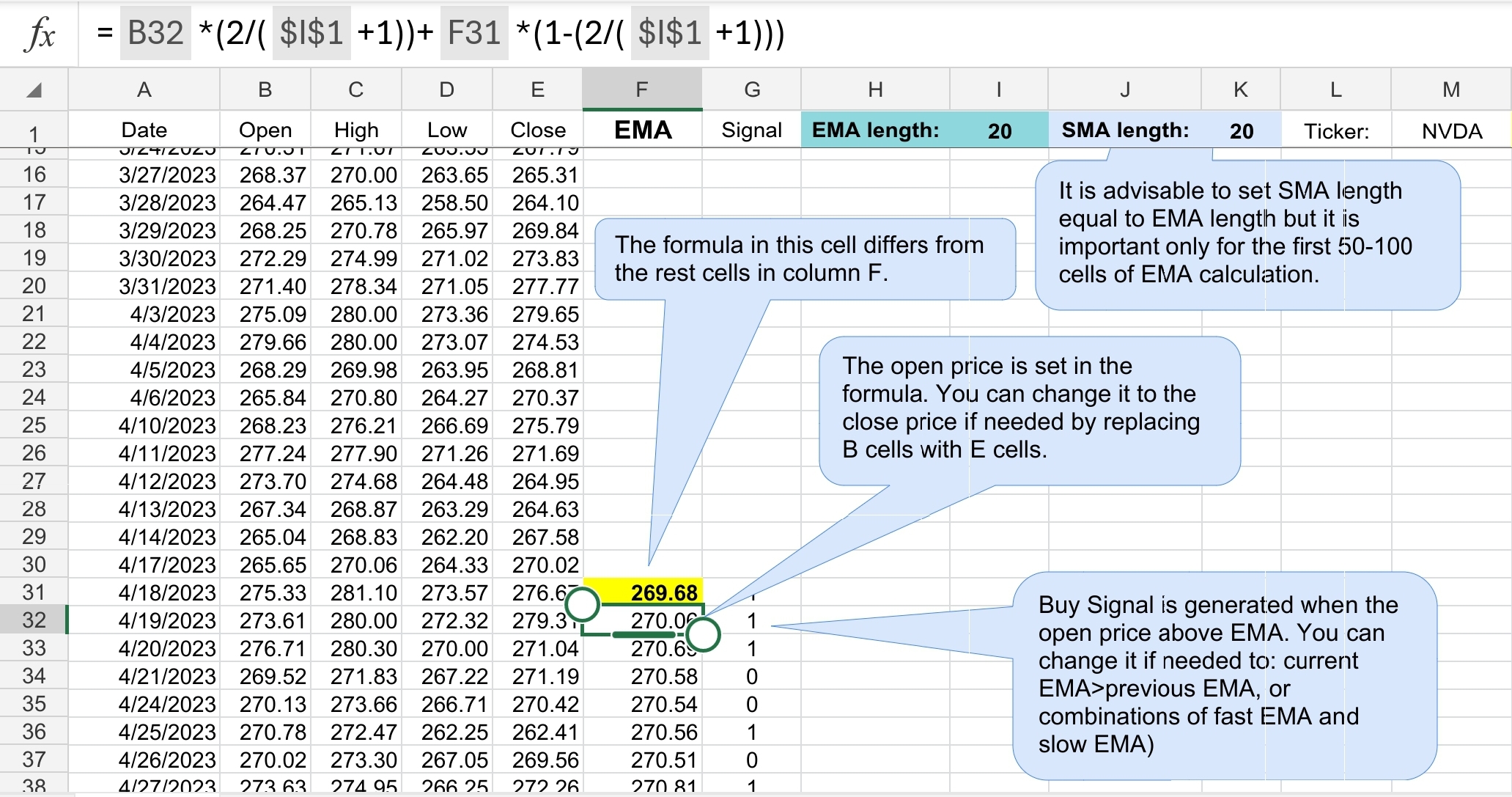The width and height of the screenshot is (1512, 797).
Task: Select row 32 header
Action: pyautogui.click(x=34, y=620)
